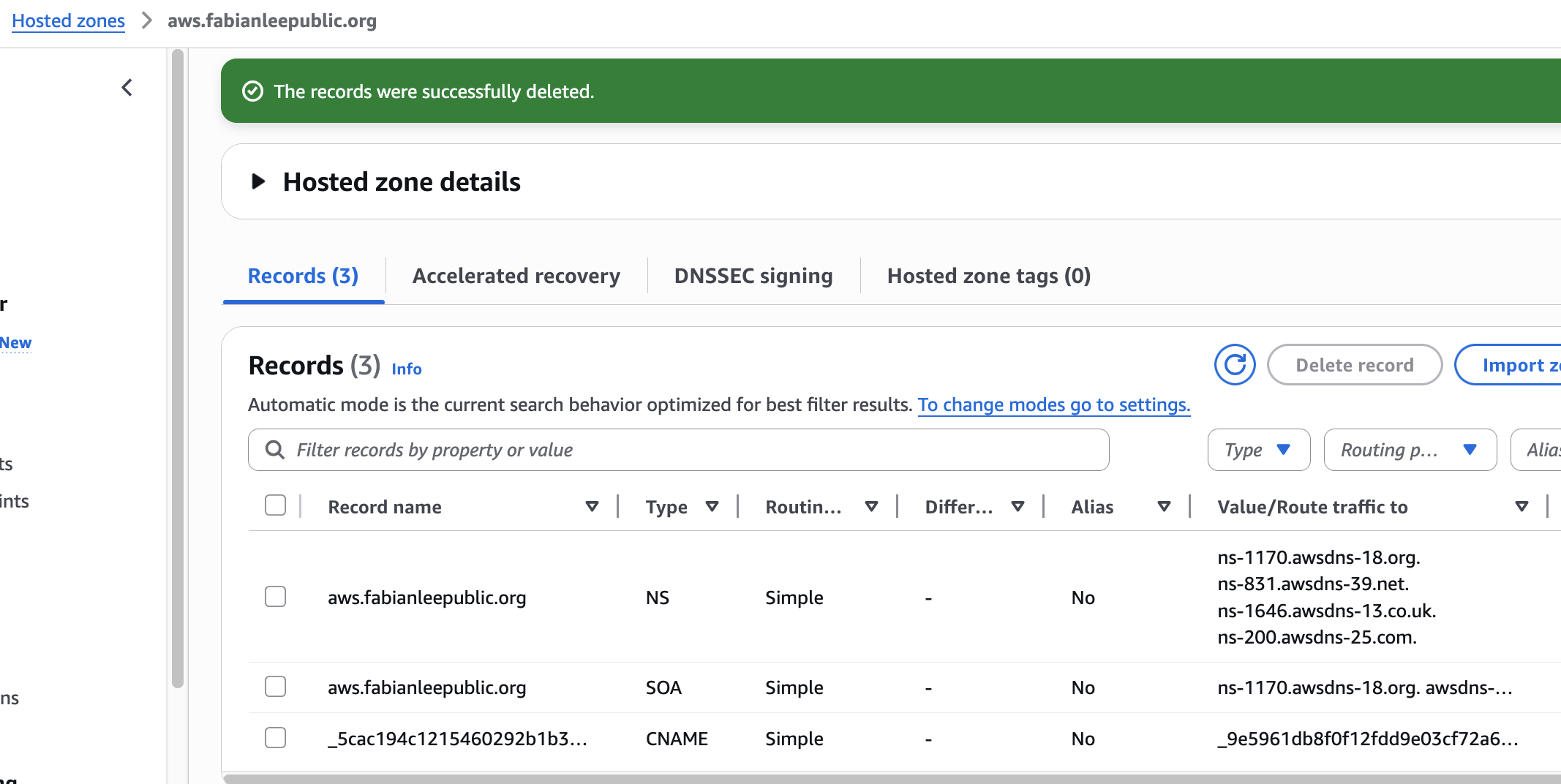The width and height of the screenshot is (1561, 784).
Task: Click the Differentiator column sort arrow
Action: tap(1018, 506)
